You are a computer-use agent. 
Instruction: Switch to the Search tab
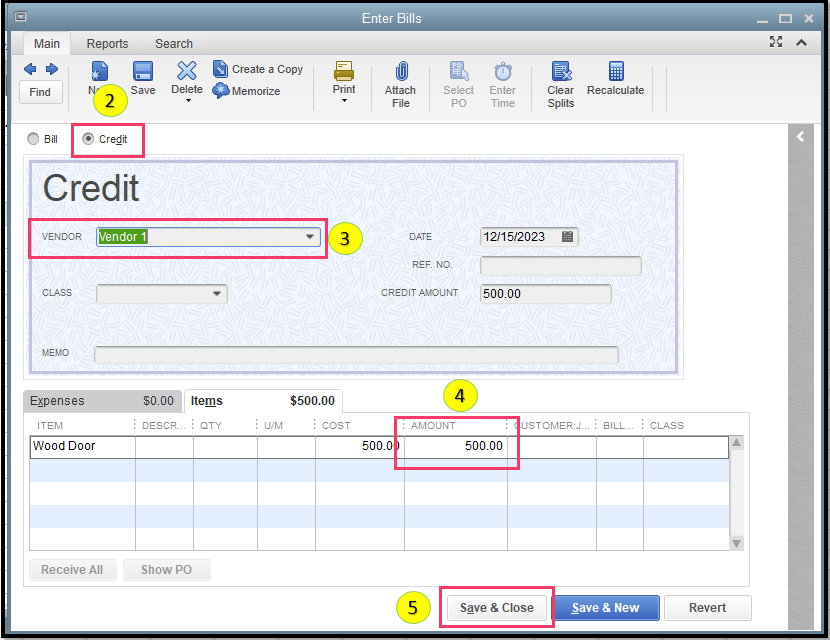coord(174,43)
